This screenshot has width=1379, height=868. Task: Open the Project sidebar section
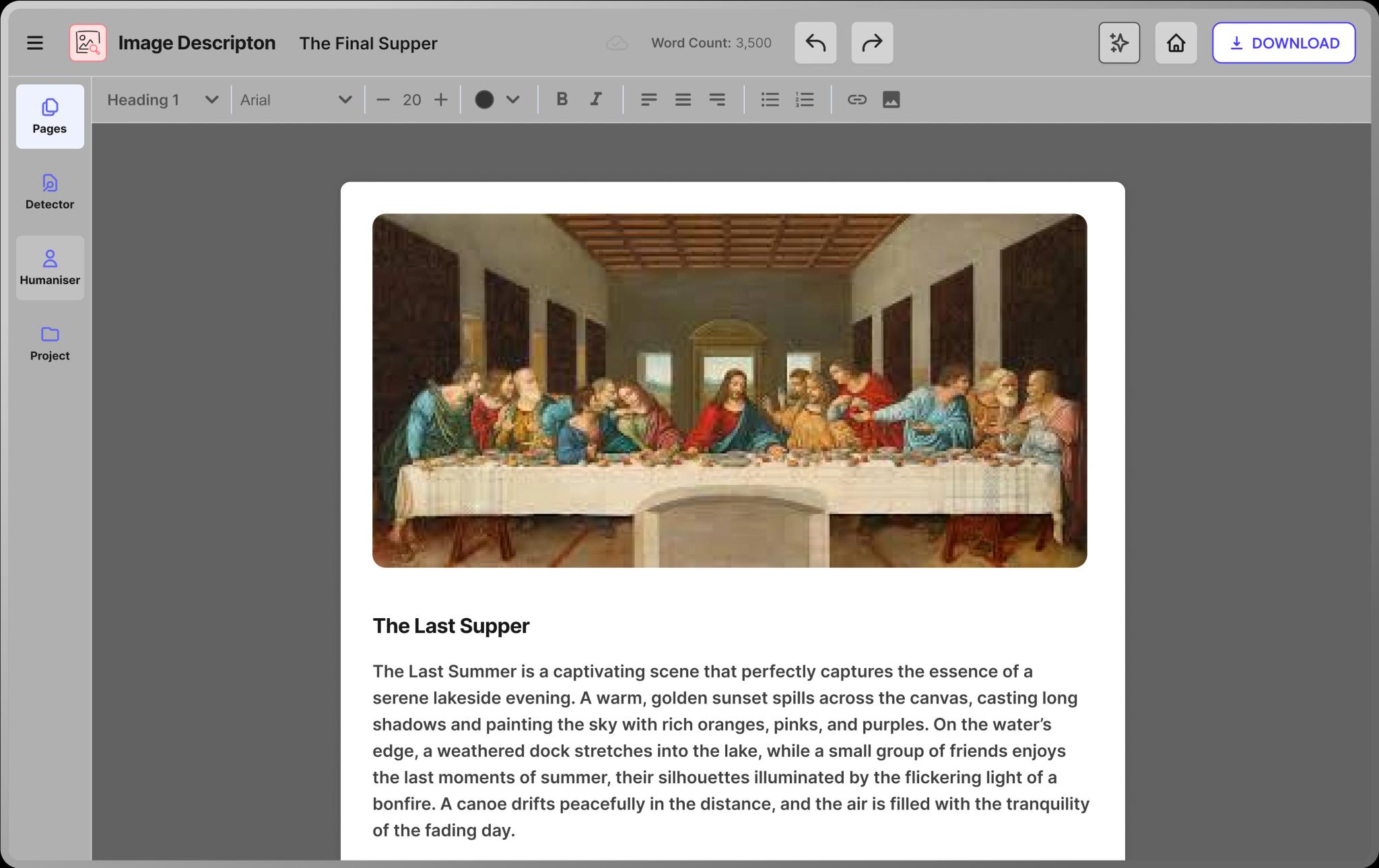click(50, 343)
